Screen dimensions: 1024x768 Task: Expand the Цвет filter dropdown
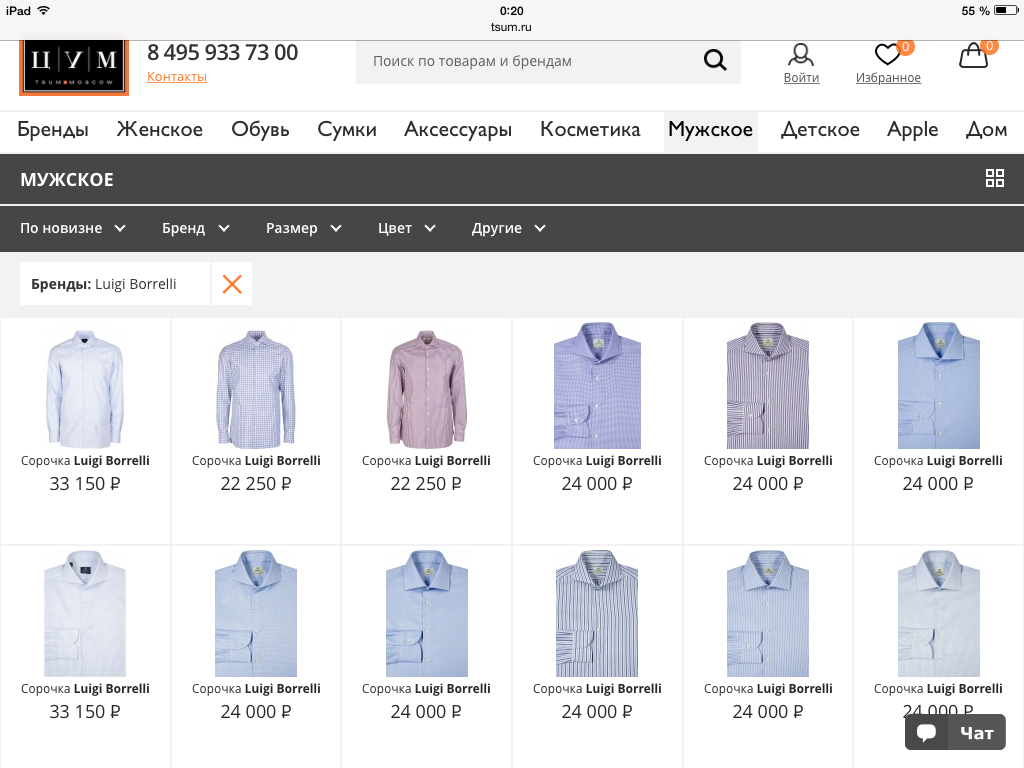pos(406,228)
